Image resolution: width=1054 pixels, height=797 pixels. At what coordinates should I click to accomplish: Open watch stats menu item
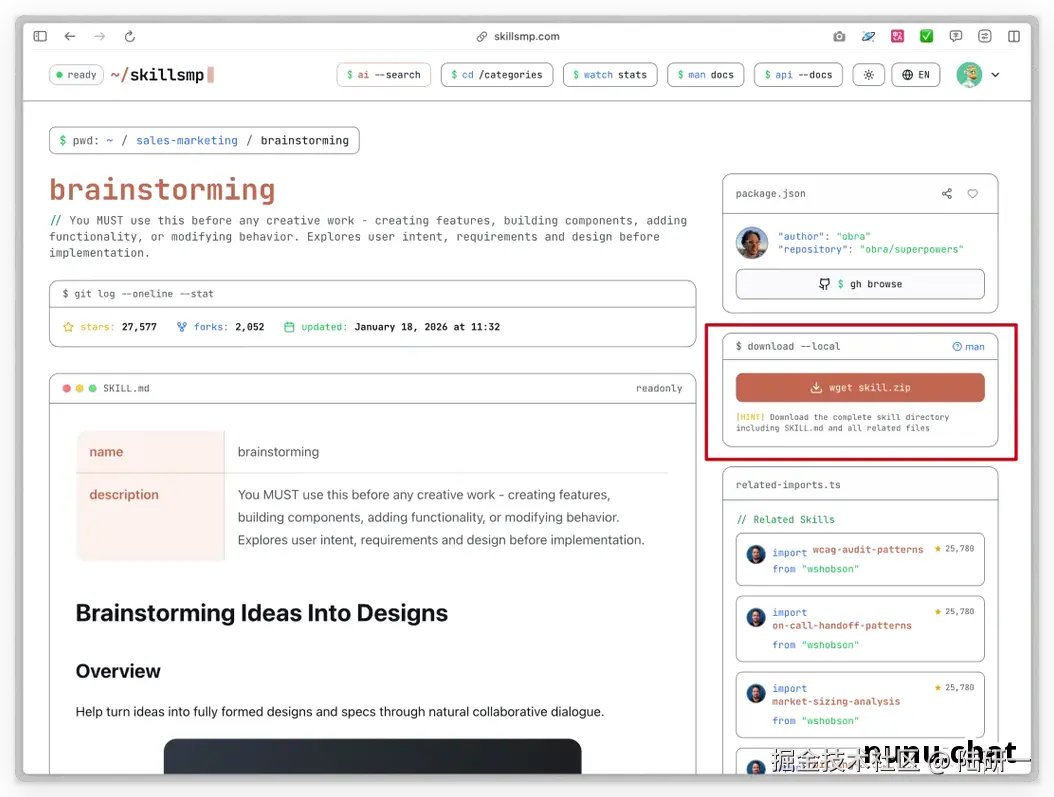click(610, 75)
